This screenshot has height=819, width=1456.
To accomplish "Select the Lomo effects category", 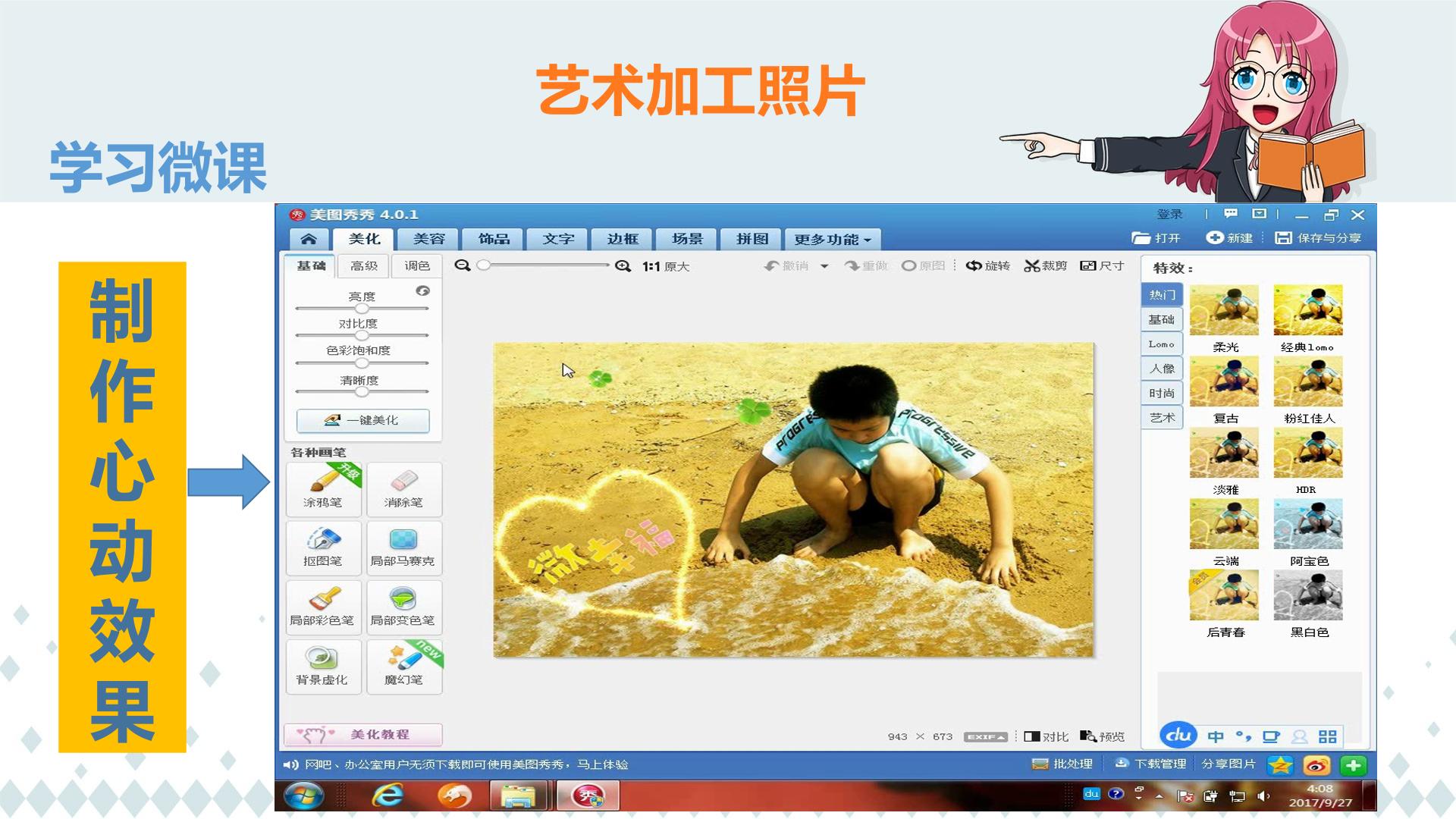I will pos(1162,344).
